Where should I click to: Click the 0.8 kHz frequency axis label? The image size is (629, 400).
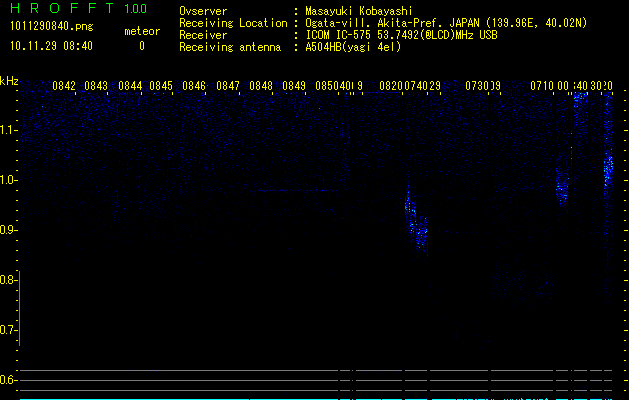8,280
